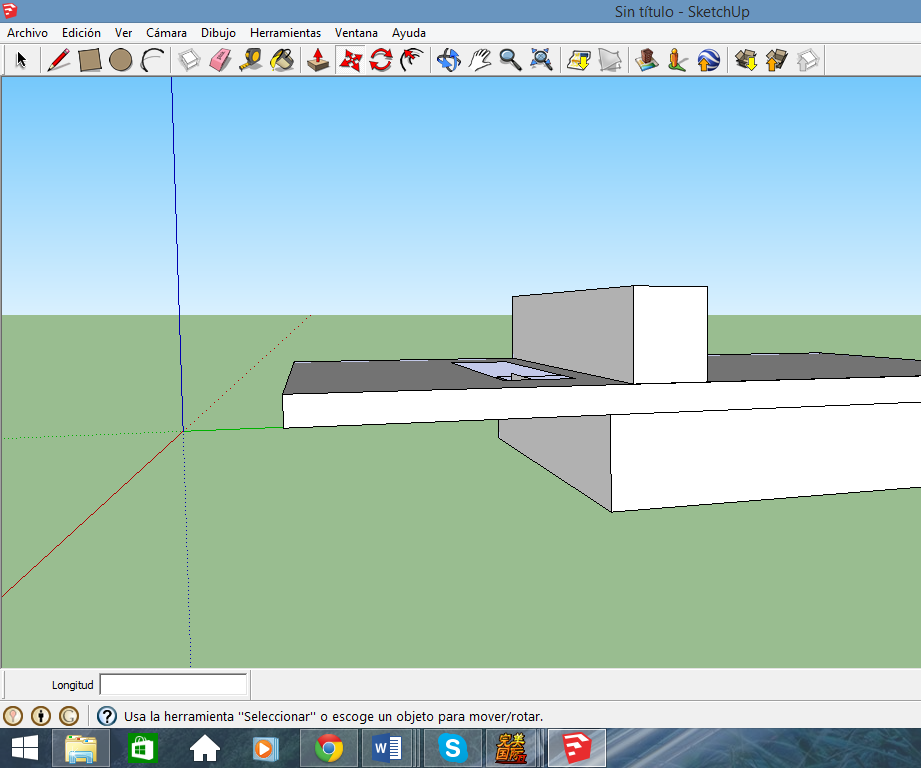Select the Desplazar hand pan tool

(478, 60)
